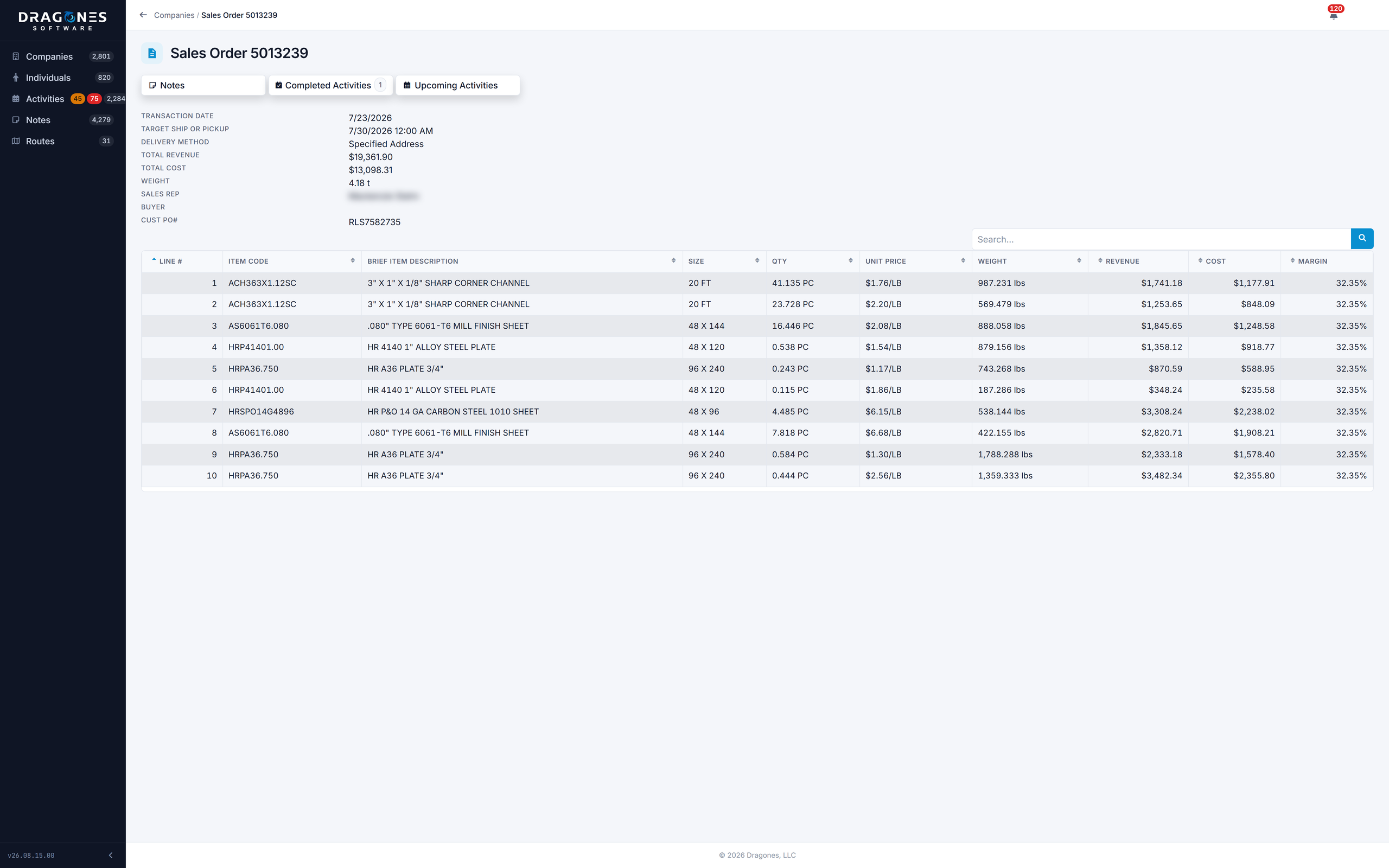Click the Dragones Software logo
Image resolution: width=1389 pixels, height=868 pixels.
[x=62, y=21]
